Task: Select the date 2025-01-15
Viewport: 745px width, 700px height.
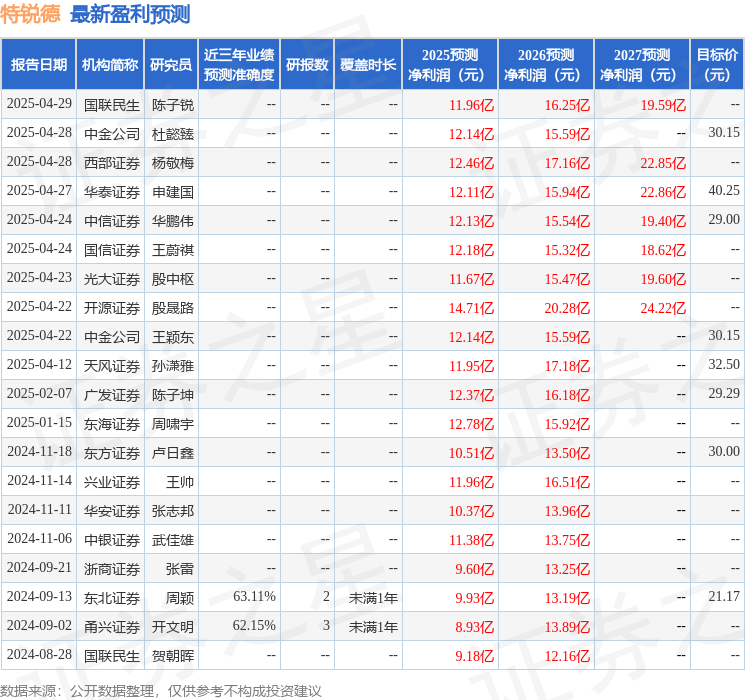Action: click(x=39, y=422)
